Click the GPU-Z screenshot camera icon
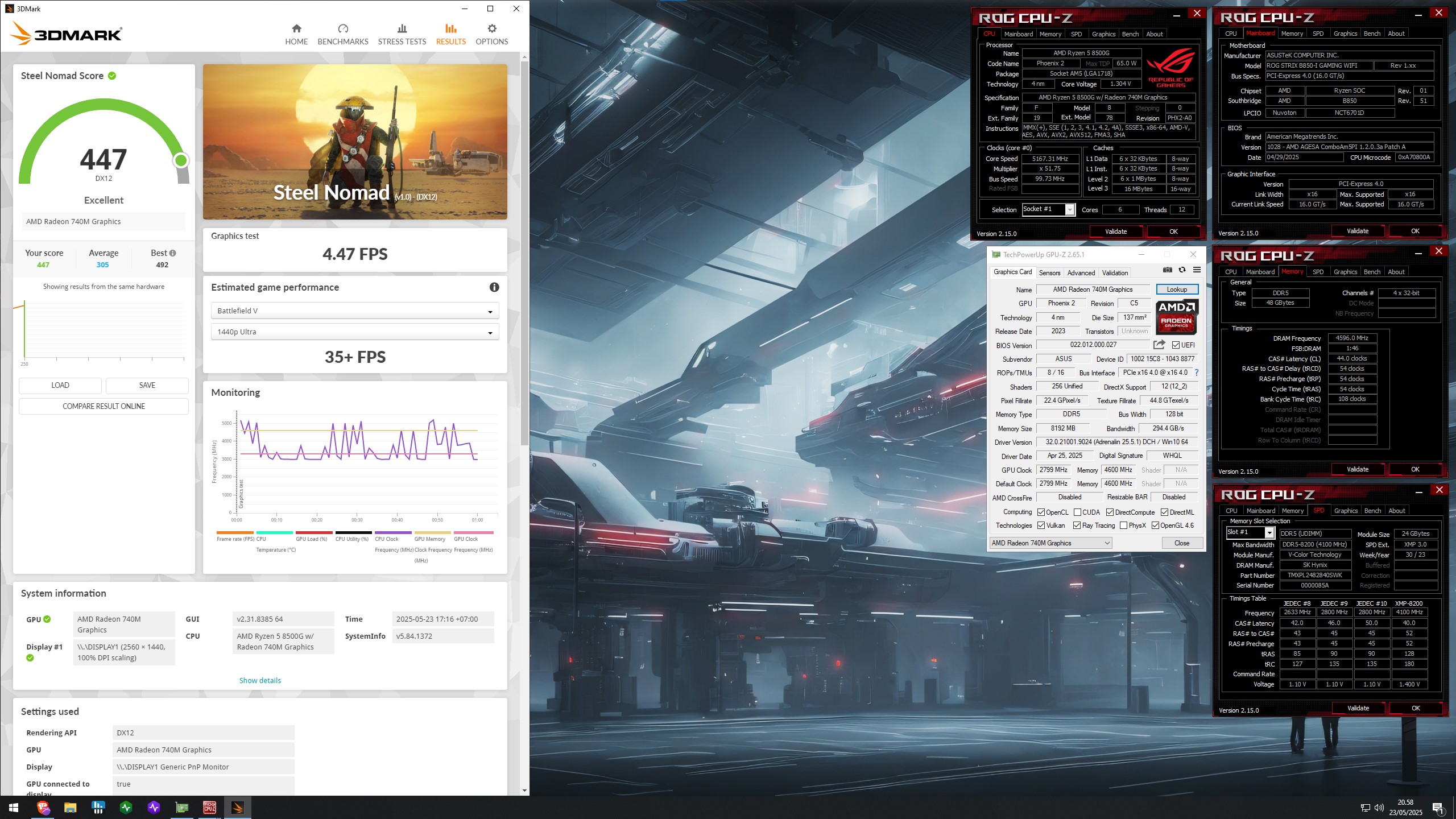The image size is (1456, 819). click(x=1168, y=270)
